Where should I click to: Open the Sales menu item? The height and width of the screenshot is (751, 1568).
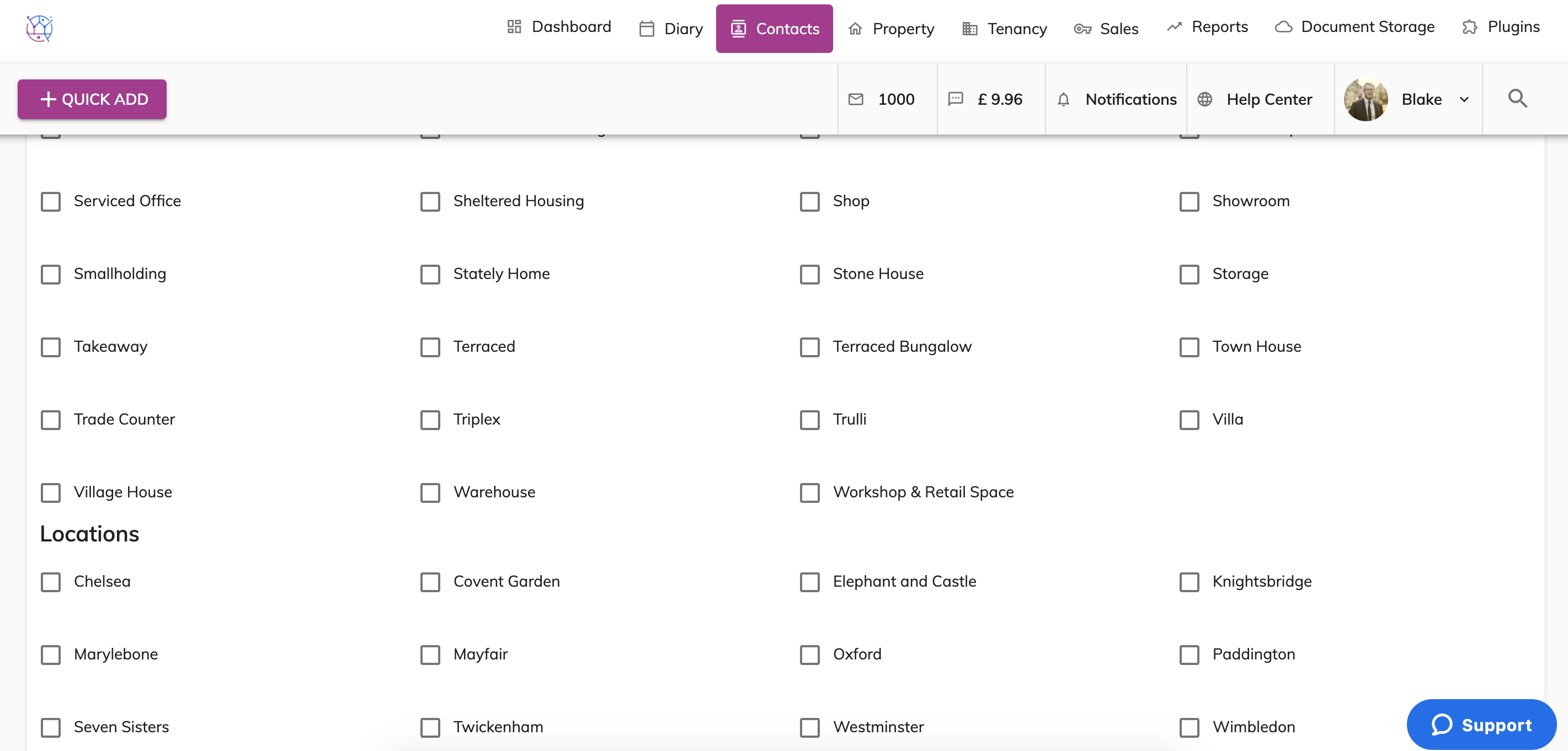tap(1106, 28)
